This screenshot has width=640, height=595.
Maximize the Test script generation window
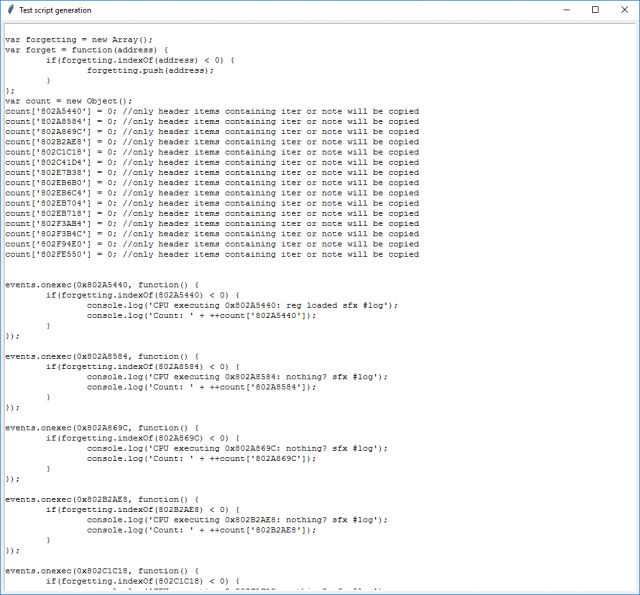[x=595, y=9]
